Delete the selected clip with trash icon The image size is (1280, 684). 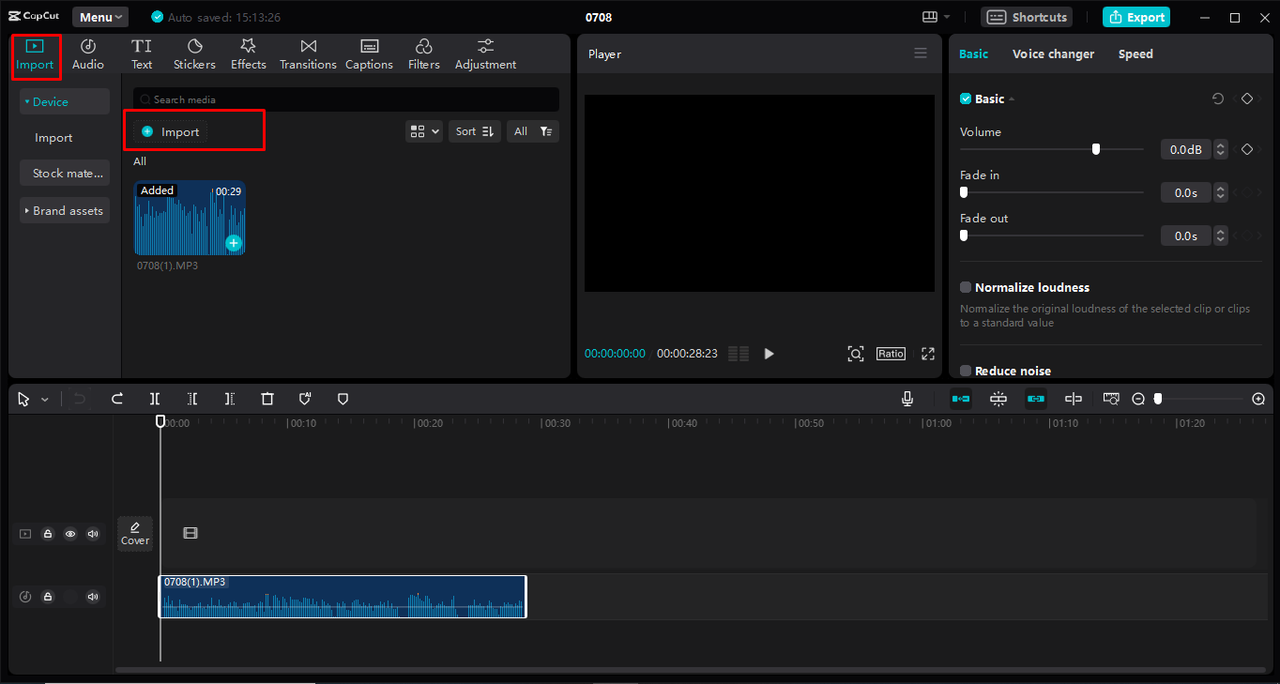[x=267, y=399]
